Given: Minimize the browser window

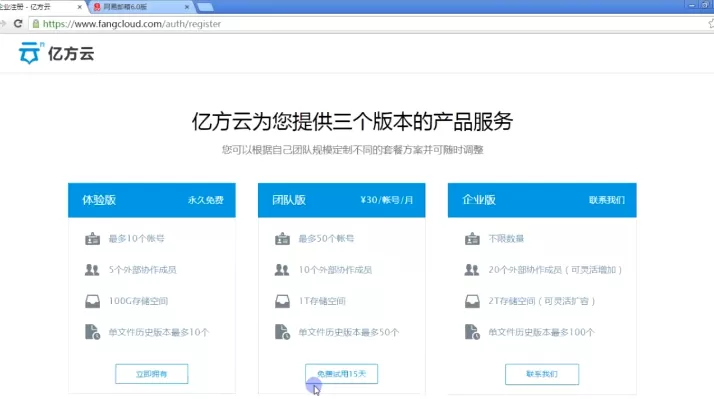Looking at the screenshot, I should click(x=692, y=5).
